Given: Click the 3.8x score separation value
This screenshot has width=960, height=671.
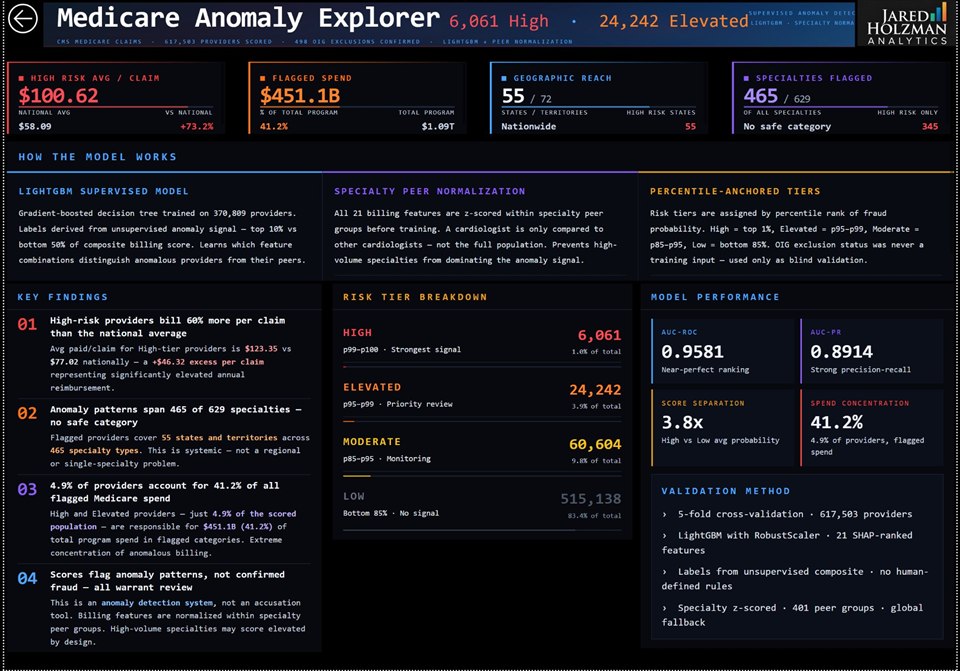Looking at the screenshot, I should [682, 422].
